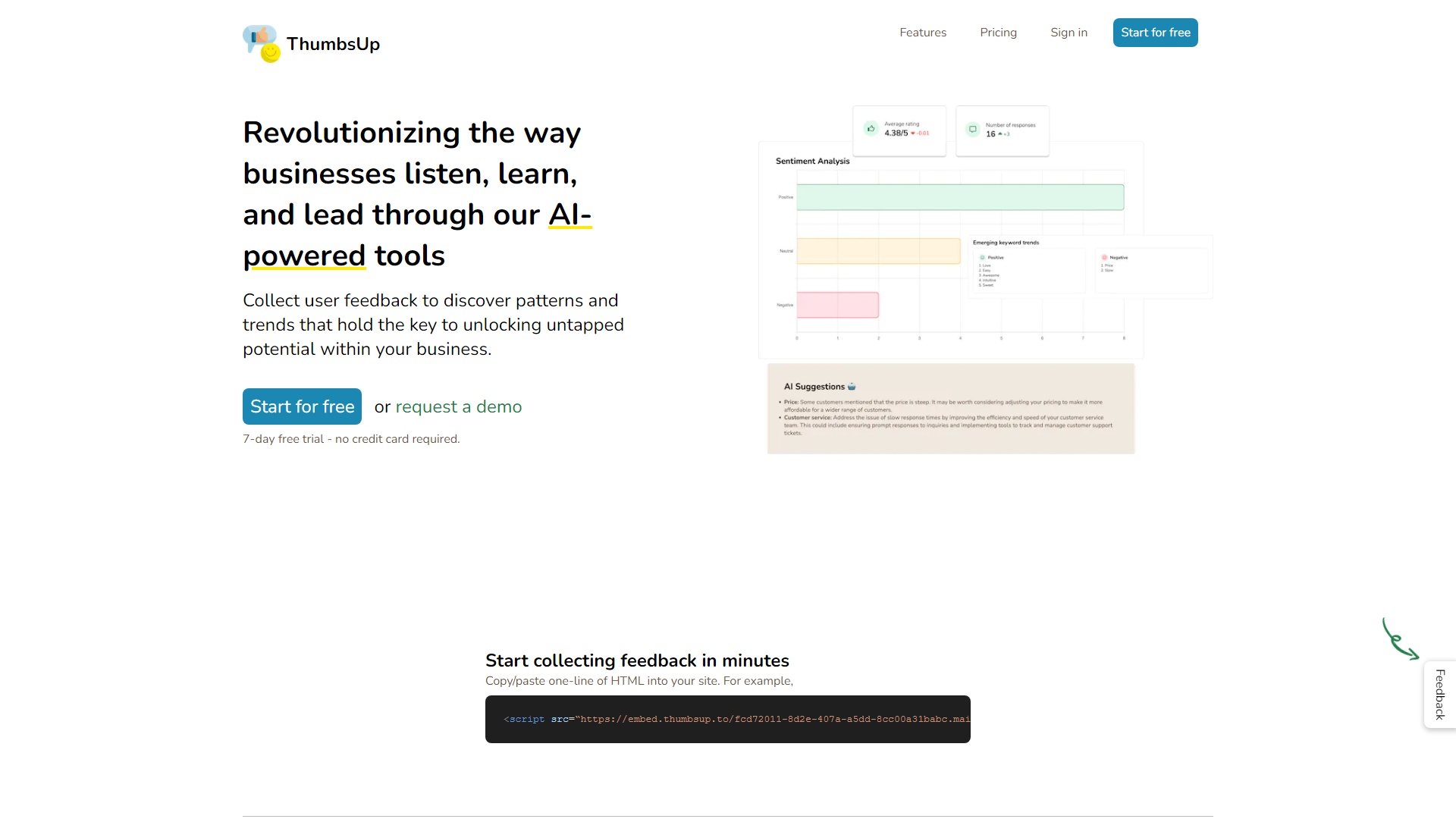Open the Features navigation menu item
This screenshot has width=1456, height=819.
(x=923, y=32)
